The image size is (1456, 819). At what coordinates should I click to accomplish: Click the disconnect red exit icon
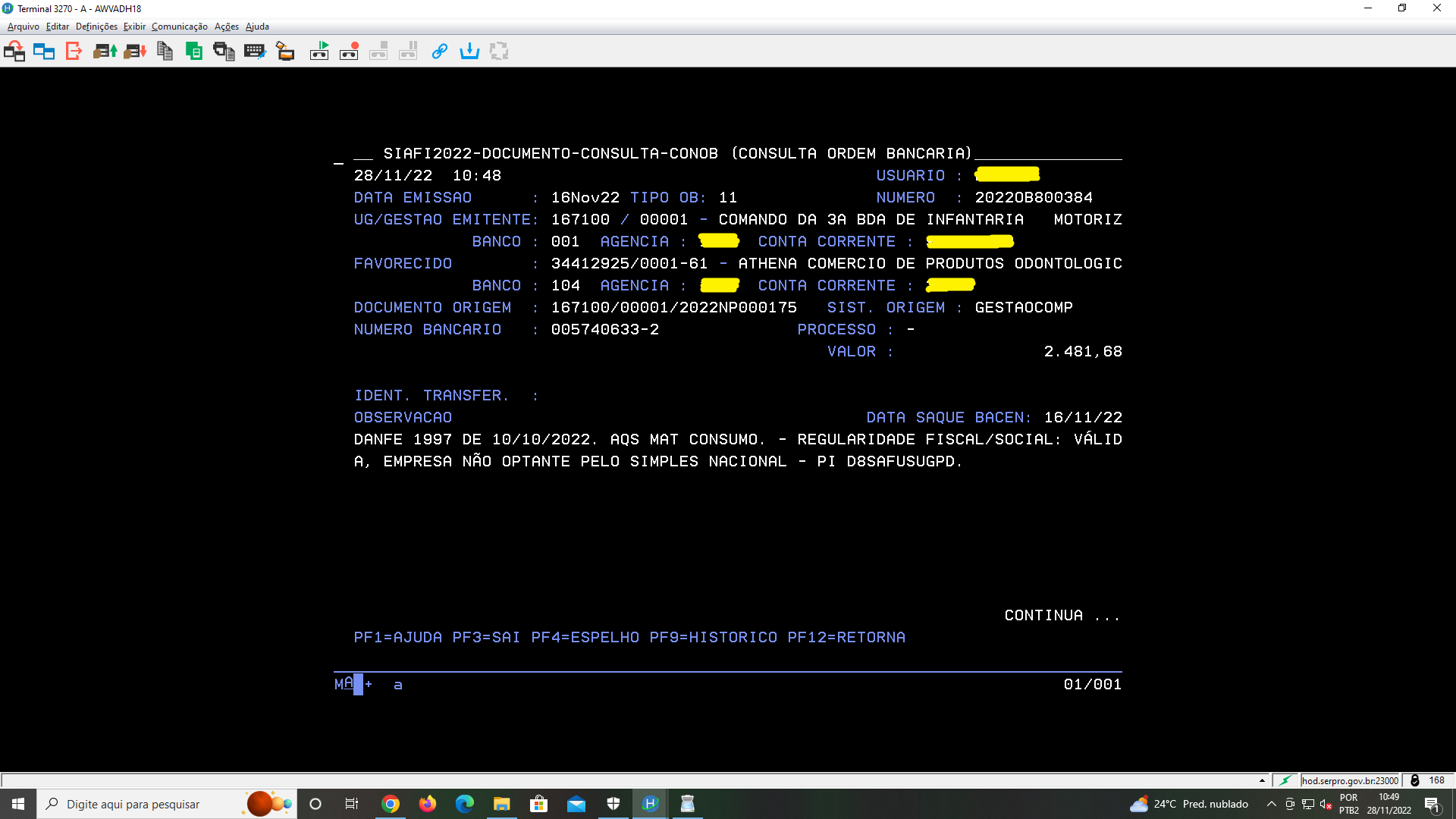(x=74, y=52)
